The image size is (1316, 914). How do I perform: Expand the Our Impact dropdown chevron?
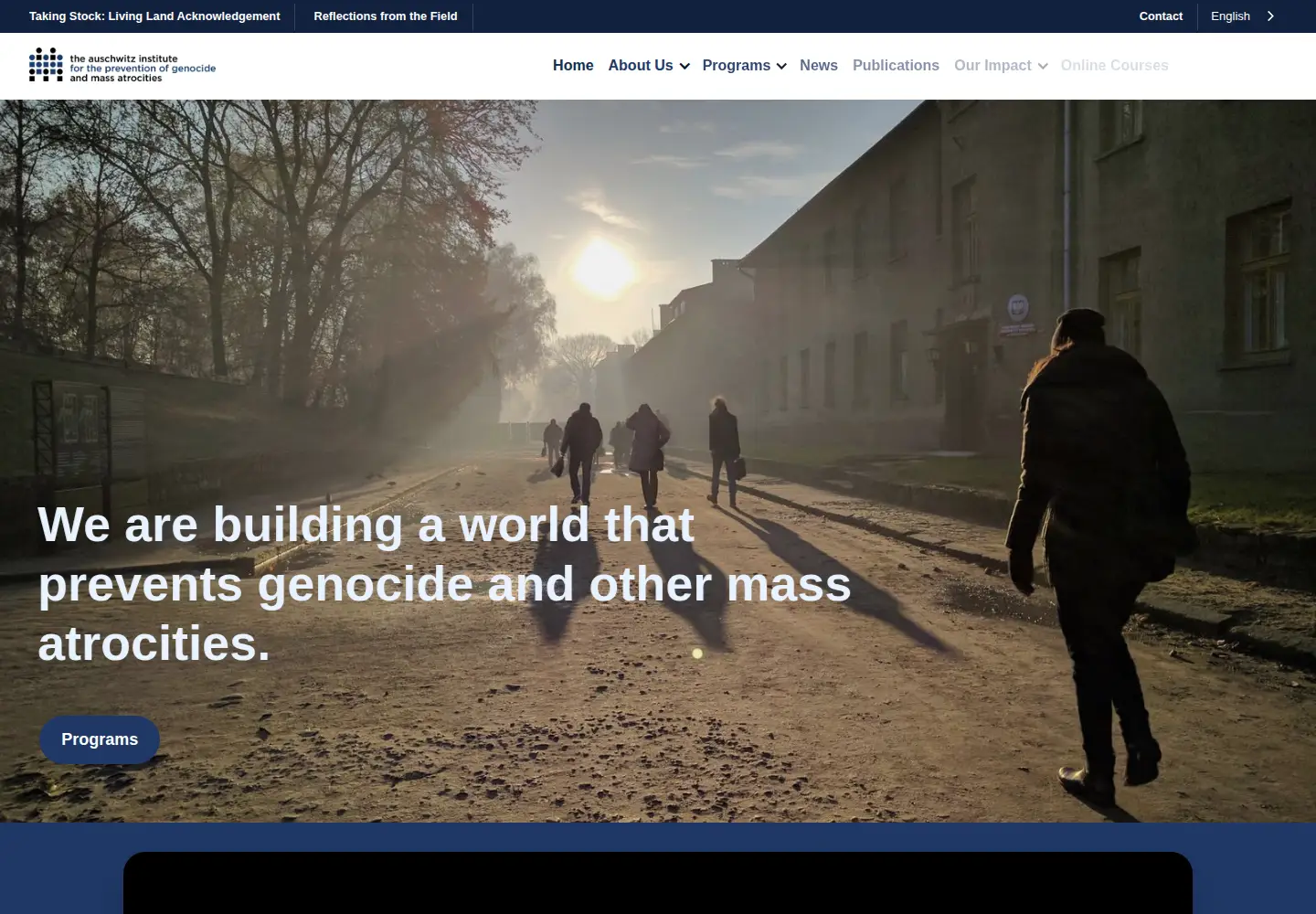[1043, 67]
